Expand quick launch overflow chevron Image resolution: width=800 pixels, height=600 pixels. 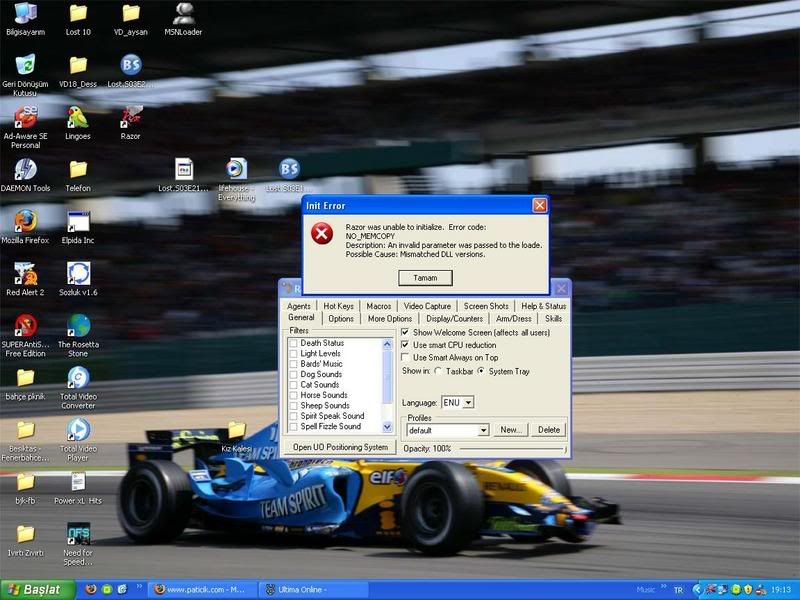click(x=139, y=587)
